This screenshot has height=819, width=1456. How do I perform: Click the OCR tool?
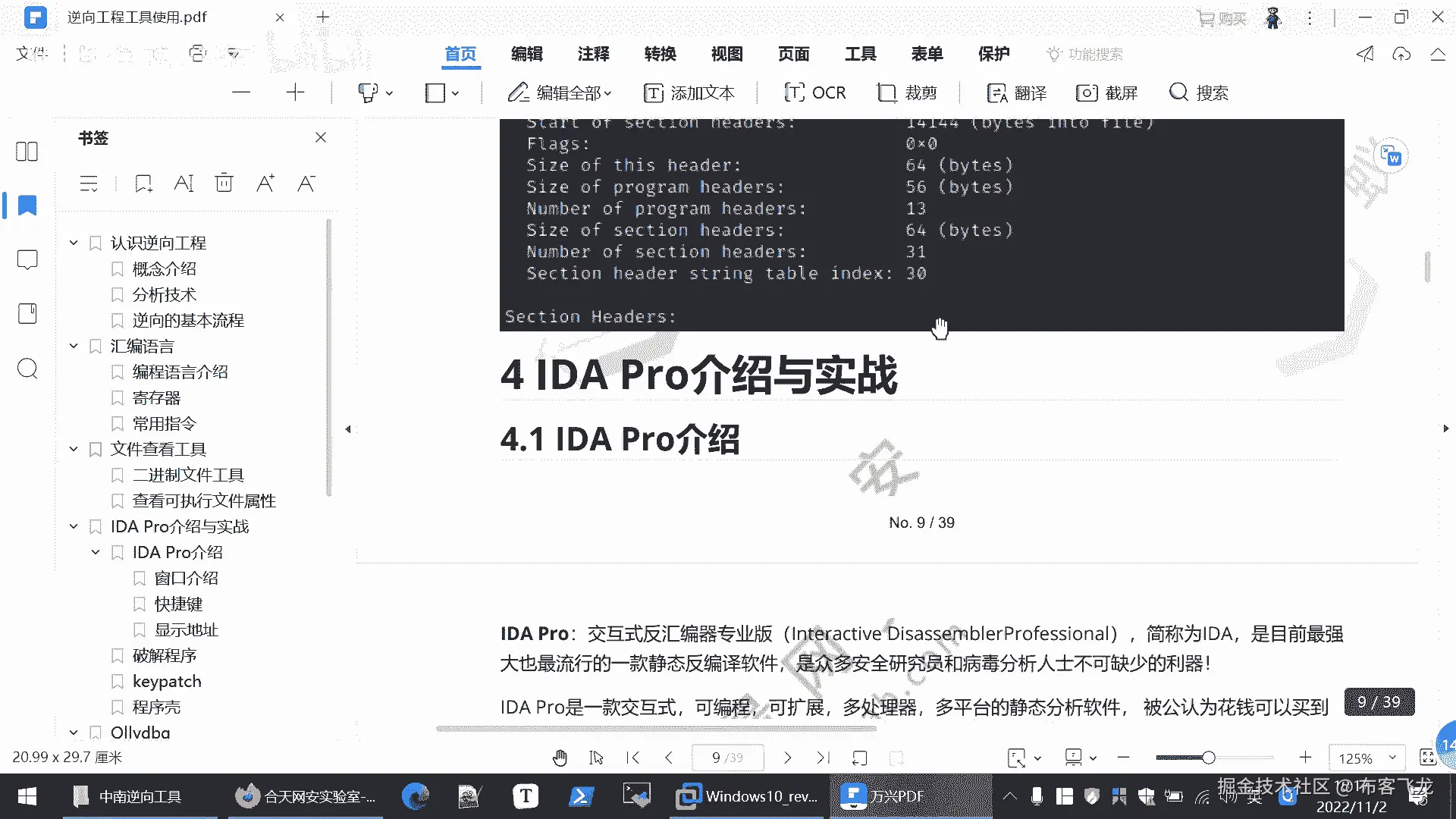pos(814,93)
